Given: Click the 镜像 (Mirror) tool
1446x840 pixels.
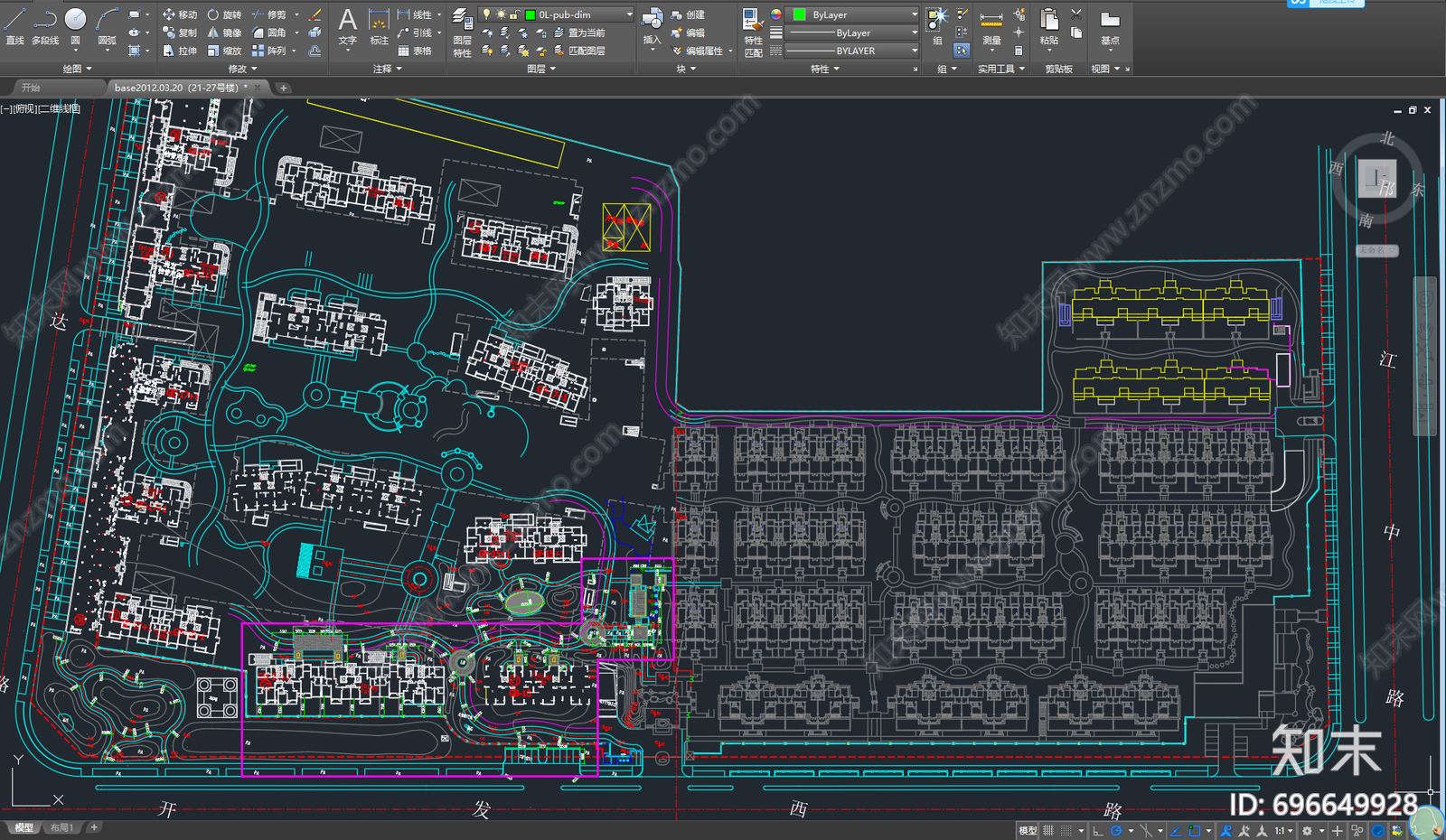Looking at the screenshot, I should click(223, 33).
